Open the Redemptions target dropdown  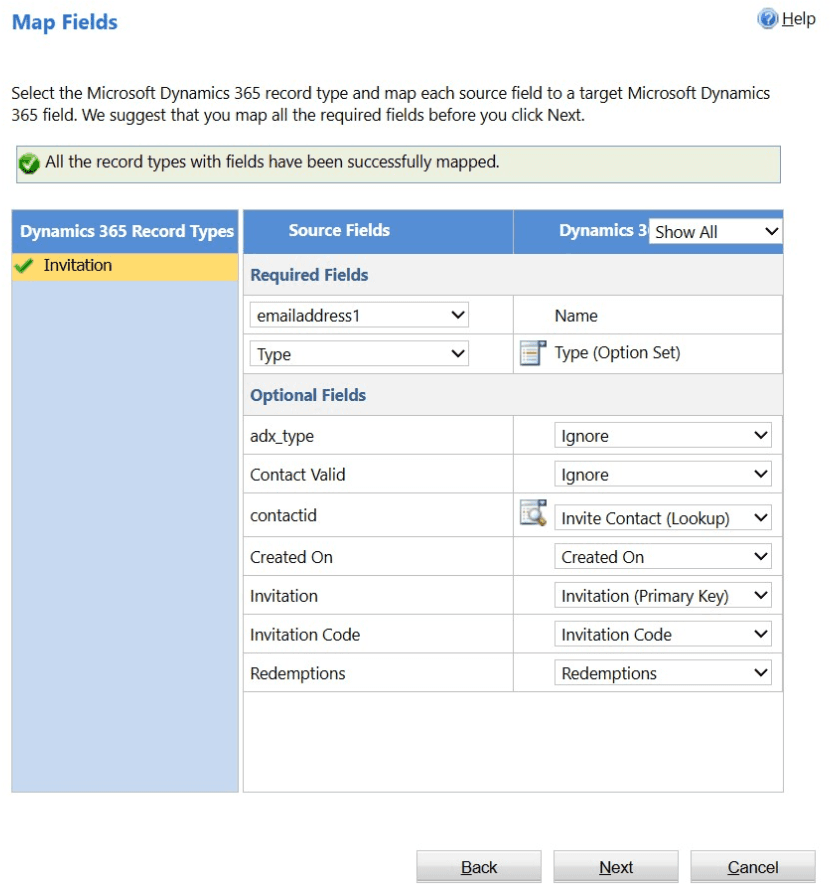[663, 673]
